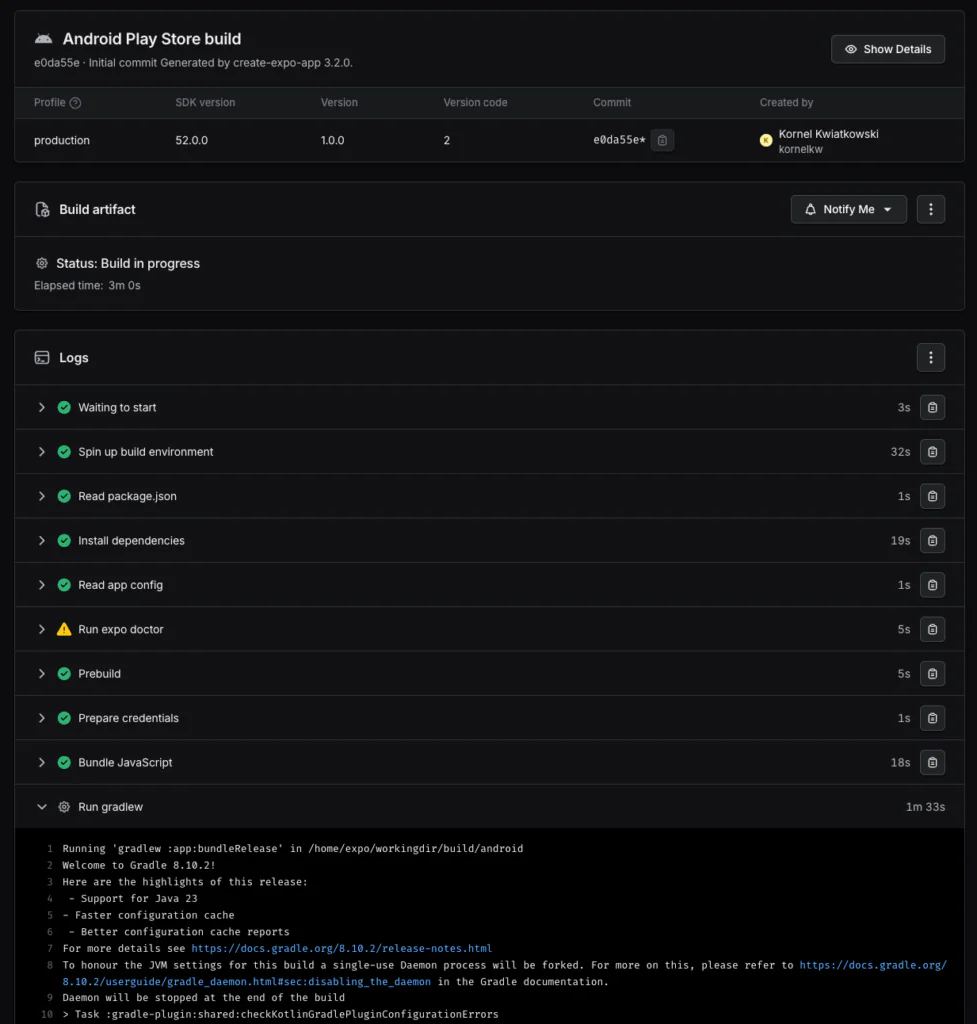Expand the Prebuild log step
The height and width of the screenshot is (1024, 977).
pyautogui.click(x=42, y=674)
